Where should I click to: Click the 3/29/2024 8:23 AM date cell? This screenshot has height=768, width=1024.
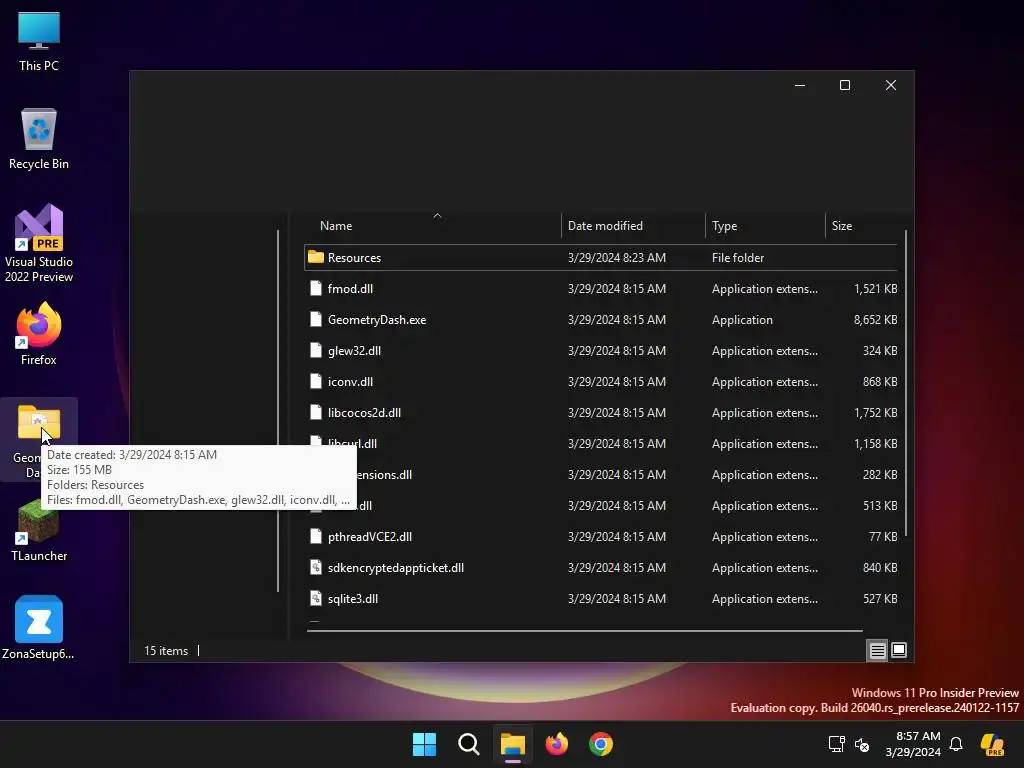[616, 258]
